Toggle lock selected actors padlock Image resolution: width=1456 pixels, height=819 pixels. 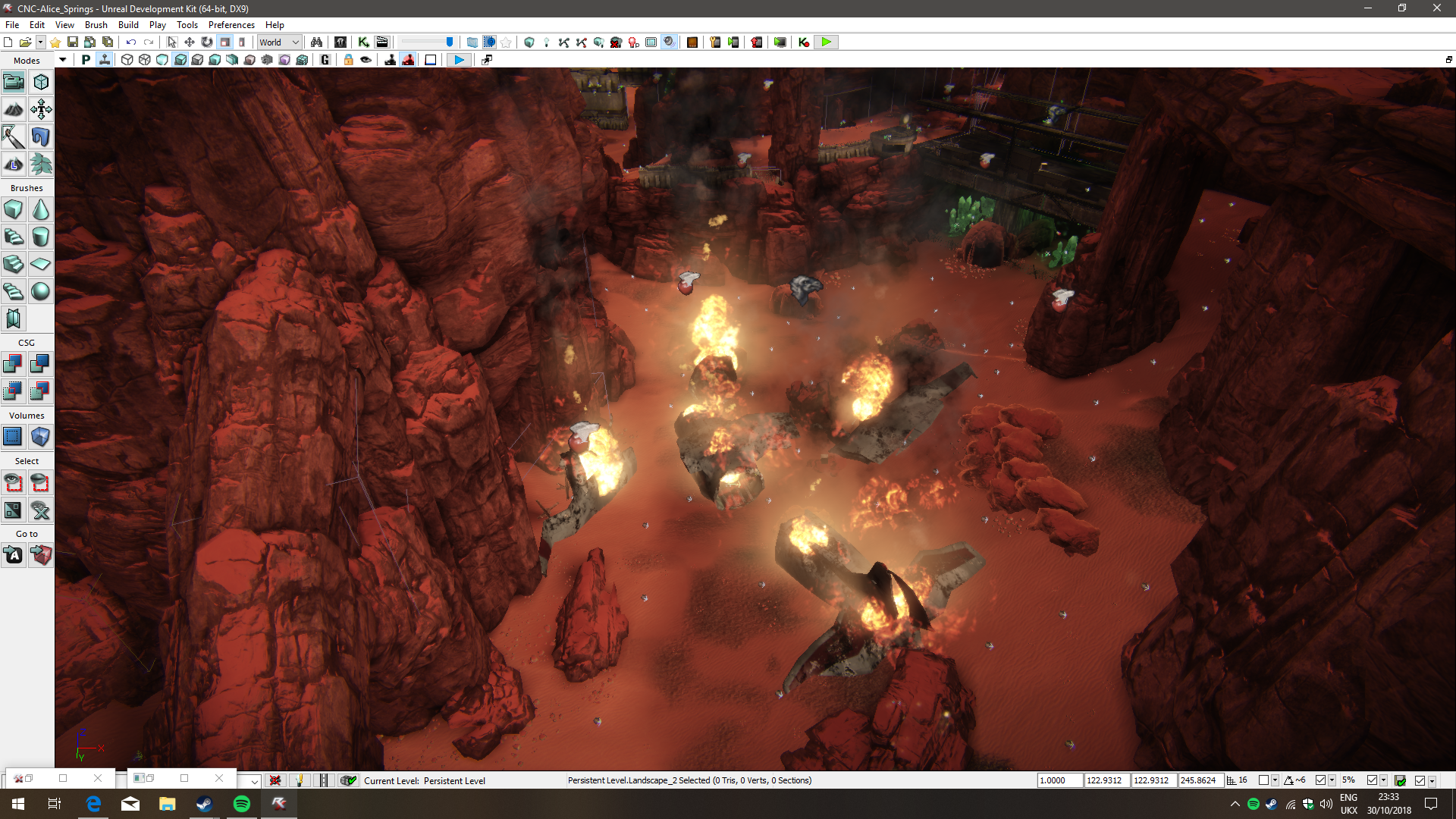[x=349, y=60]
